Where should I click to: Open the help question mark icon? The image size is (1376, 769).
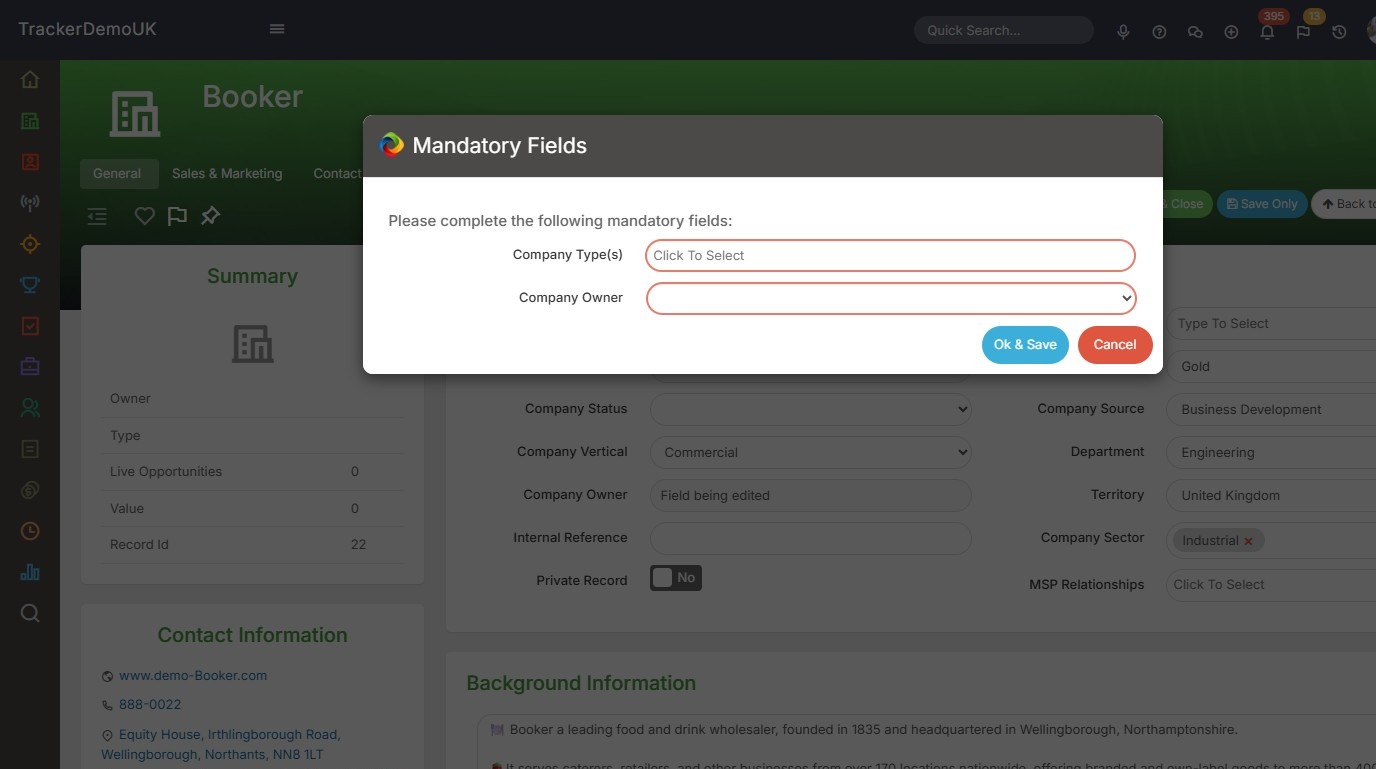pyautogui.click(x=1159, y=31)
